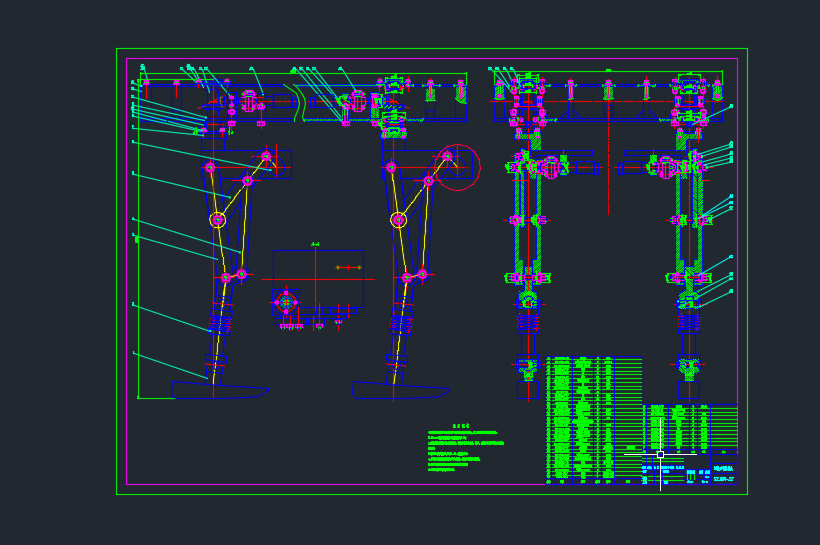820x545 pixels.
Task: Select the green A-A section view label
Action: pos(315,244)
